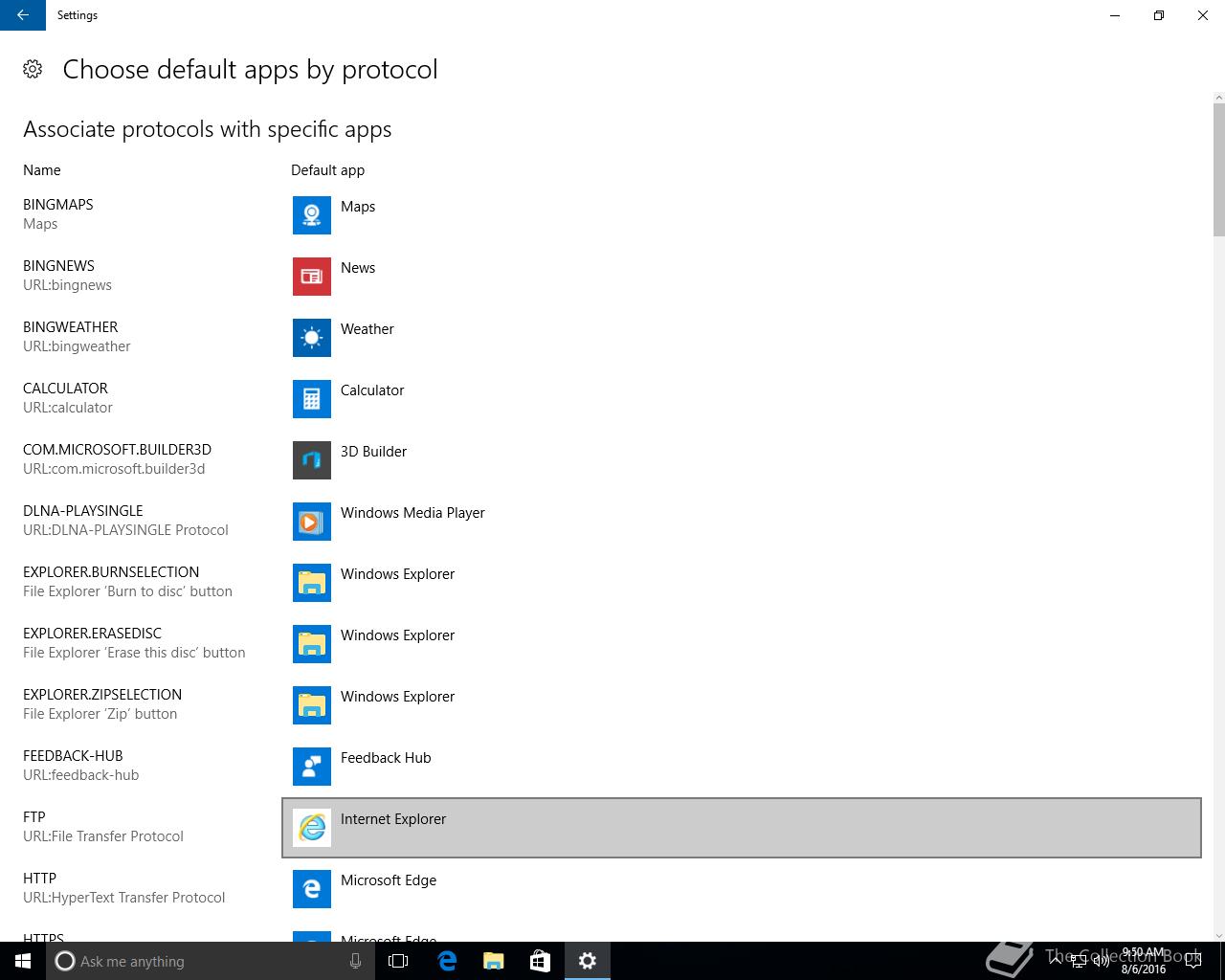Open the Windows Start menu
The height and width of the screenshot is (980, 1225).
[x=23, y=961]
